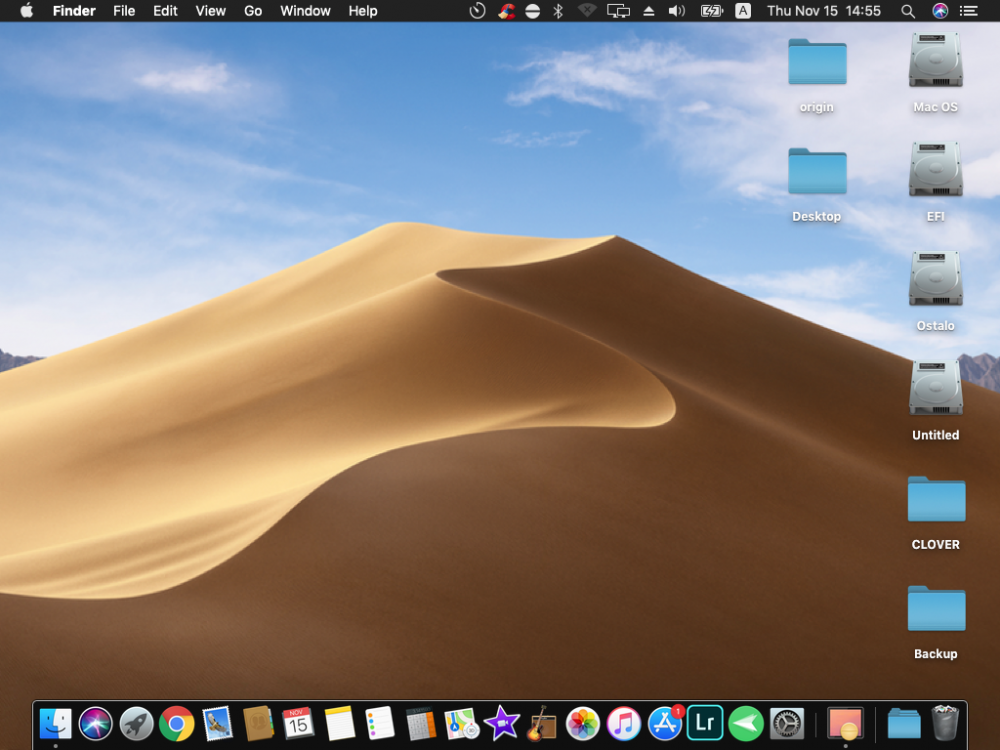
Task: Launch iMovie purple star icon
Action: point(502,724)
